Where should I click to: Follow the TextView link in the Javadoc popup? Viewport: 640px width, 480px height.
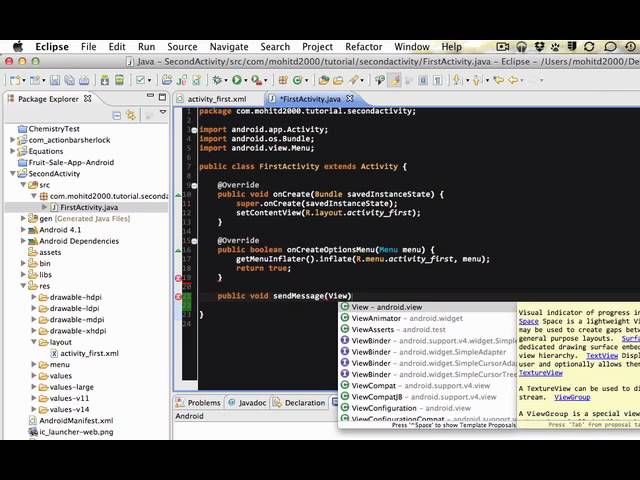[602, 356]
